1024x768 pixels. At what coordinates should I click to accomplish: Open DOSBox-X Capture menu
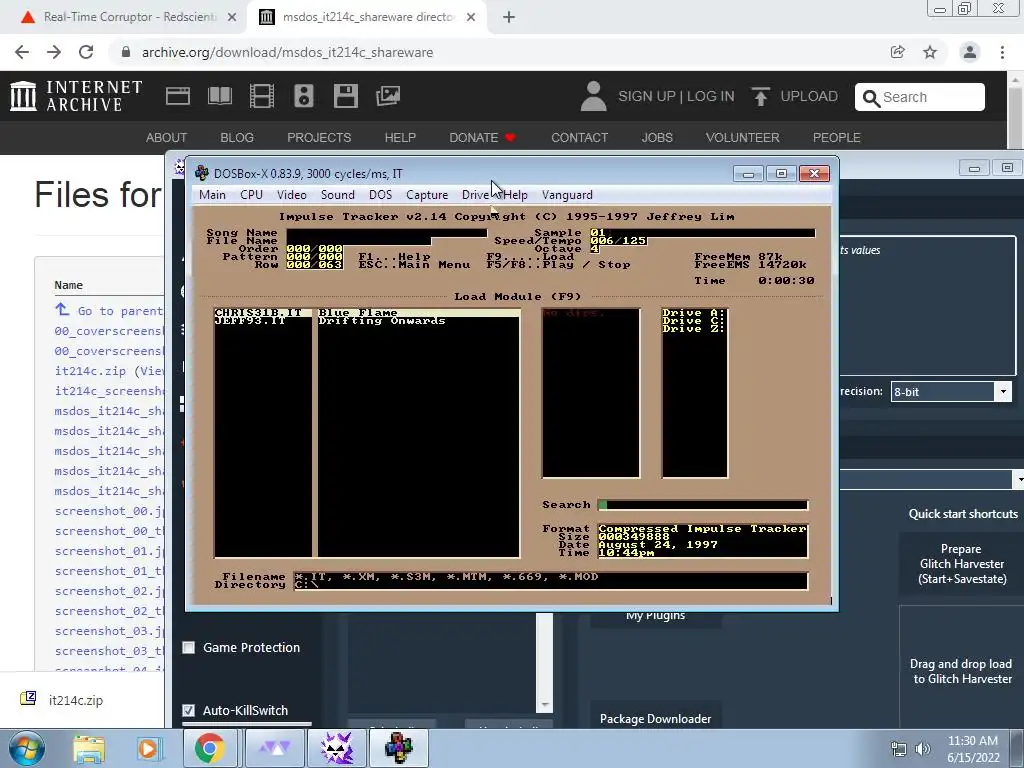click(x=426, y=195)
